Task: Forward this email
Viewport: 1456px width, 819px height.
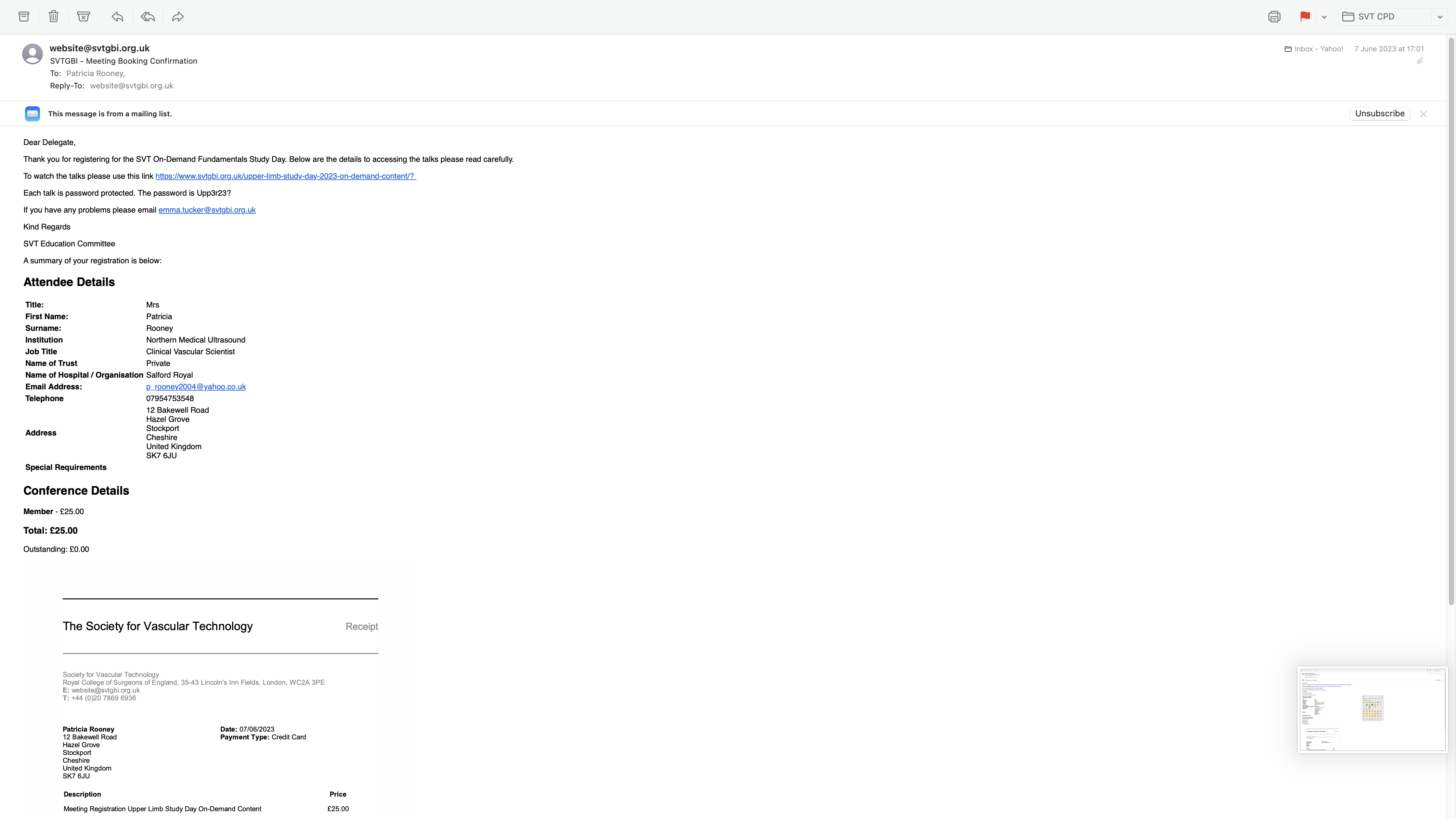Action: tap(177, 16)
